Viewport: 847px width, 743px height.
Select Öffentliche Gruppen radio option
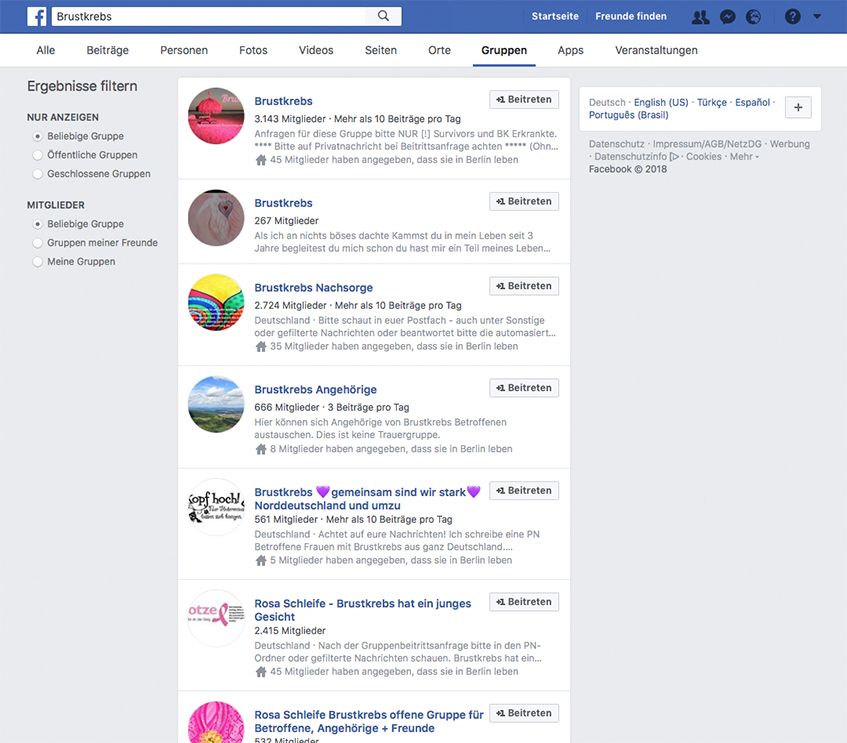[x=38, y=155]
